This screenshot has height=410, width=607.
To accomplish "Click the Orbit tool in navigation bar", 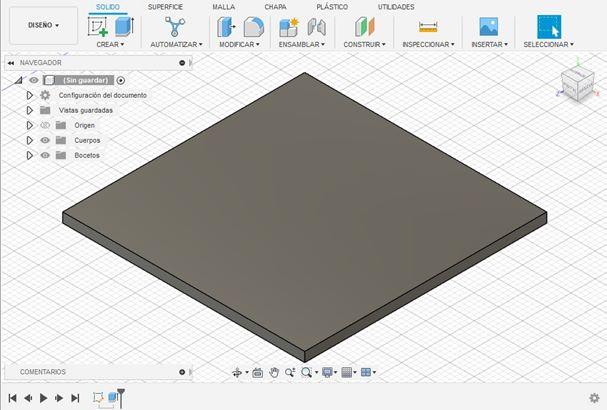I will point(237,372).
